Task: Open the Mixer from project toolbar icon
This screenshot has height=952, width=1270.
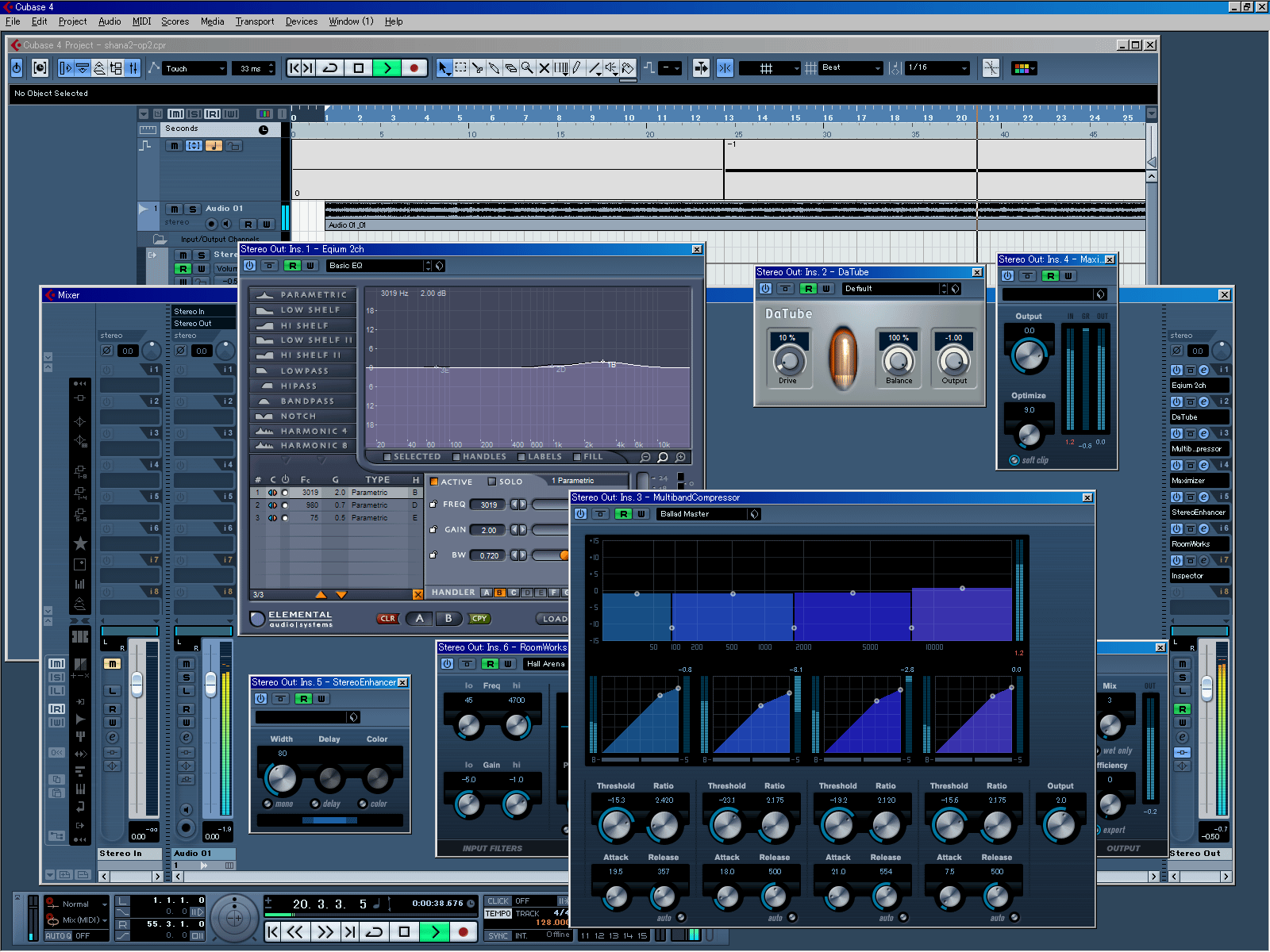Action: click(x=133, y=68)
